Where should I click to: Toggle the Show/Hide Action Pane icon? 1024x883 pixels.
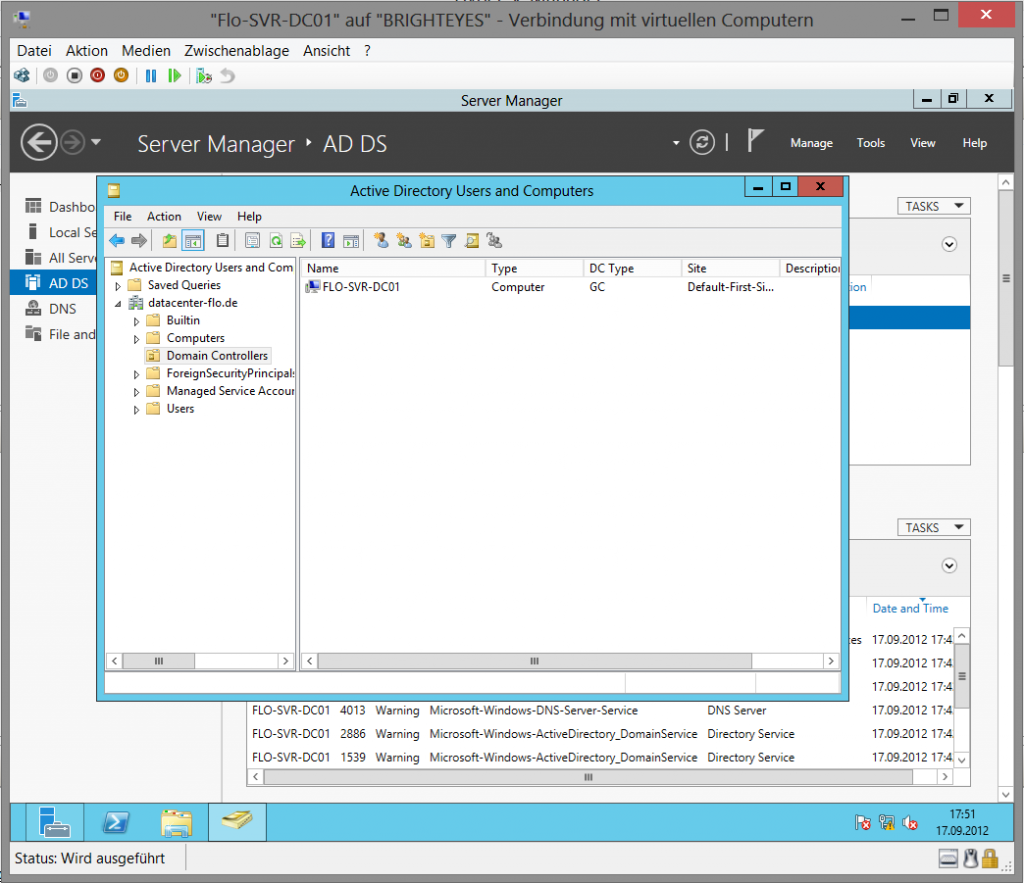tap(351, 241)
